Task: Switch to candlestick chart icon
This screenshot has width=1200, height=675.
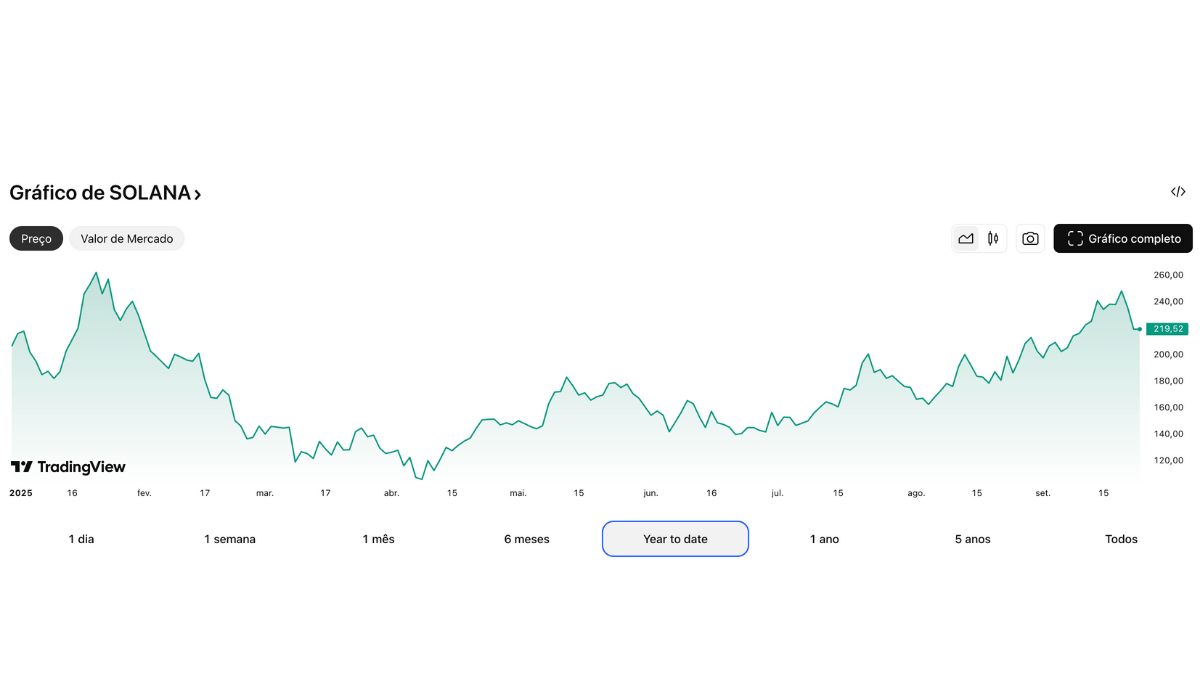Action: click(993, 238)
